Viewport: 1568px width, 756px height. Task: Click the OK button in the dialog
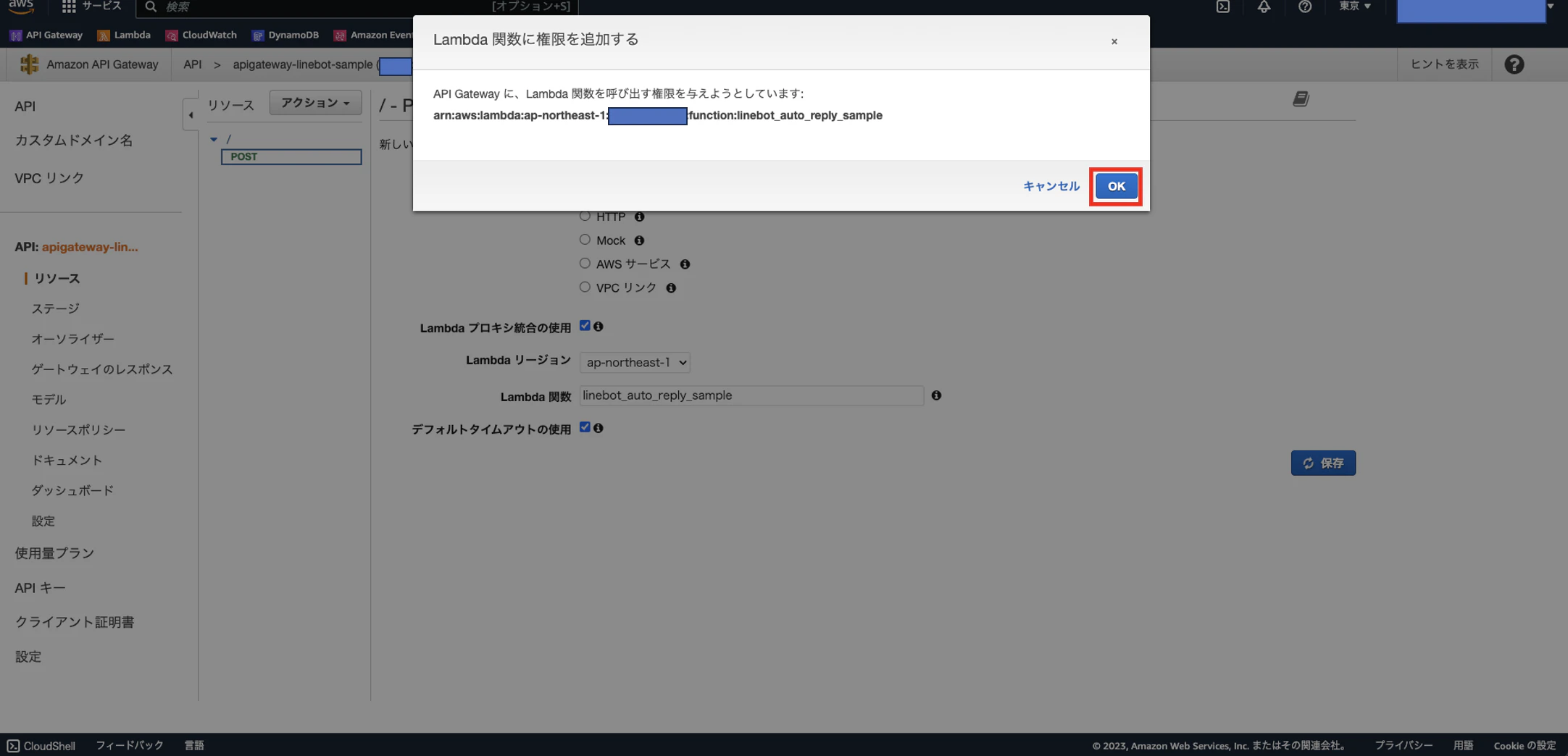pyautogui.click(x=1116, y=186)
